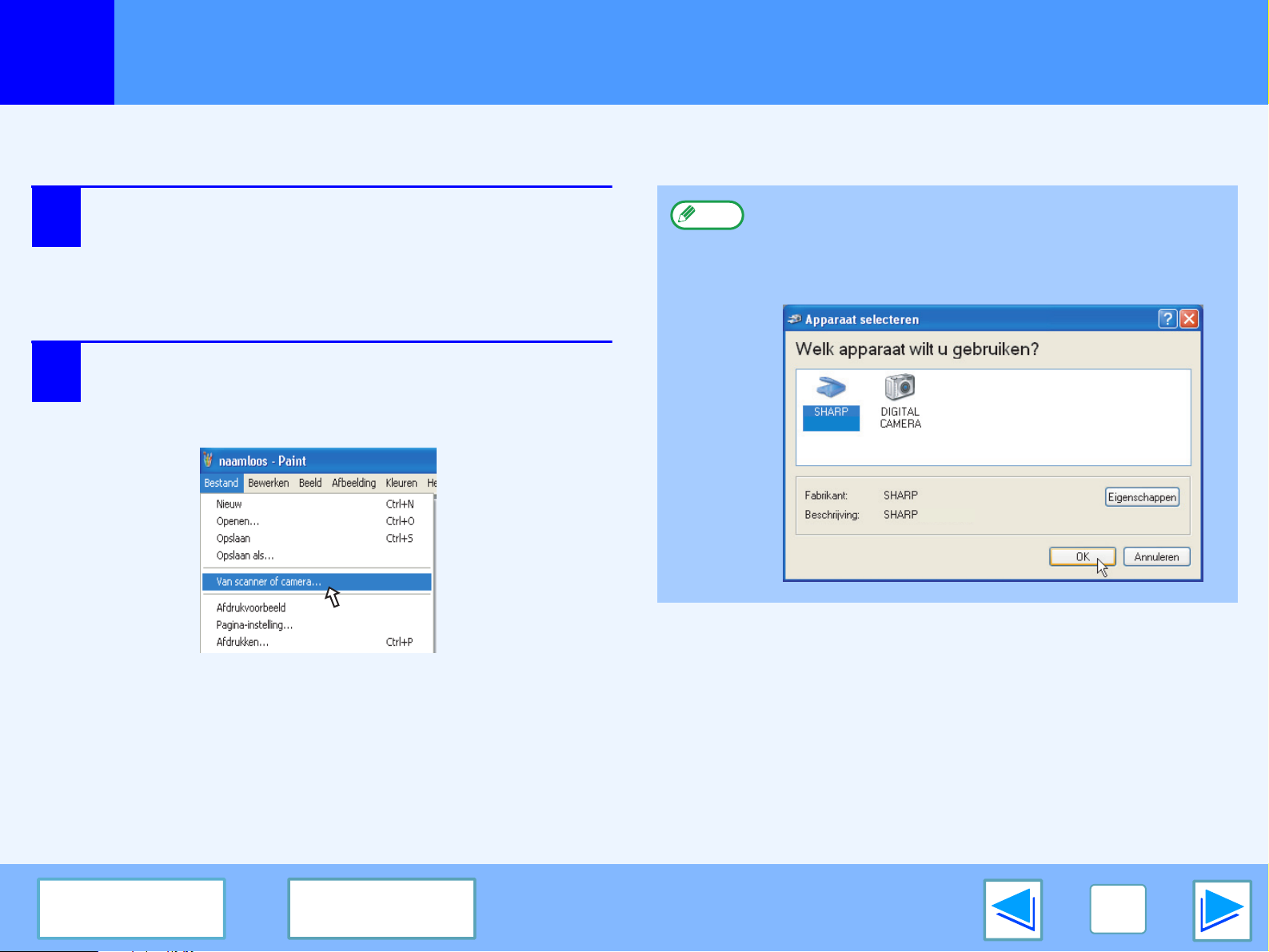Click OK in Apparaat selecteren dialog

[x=1083, y=557]
